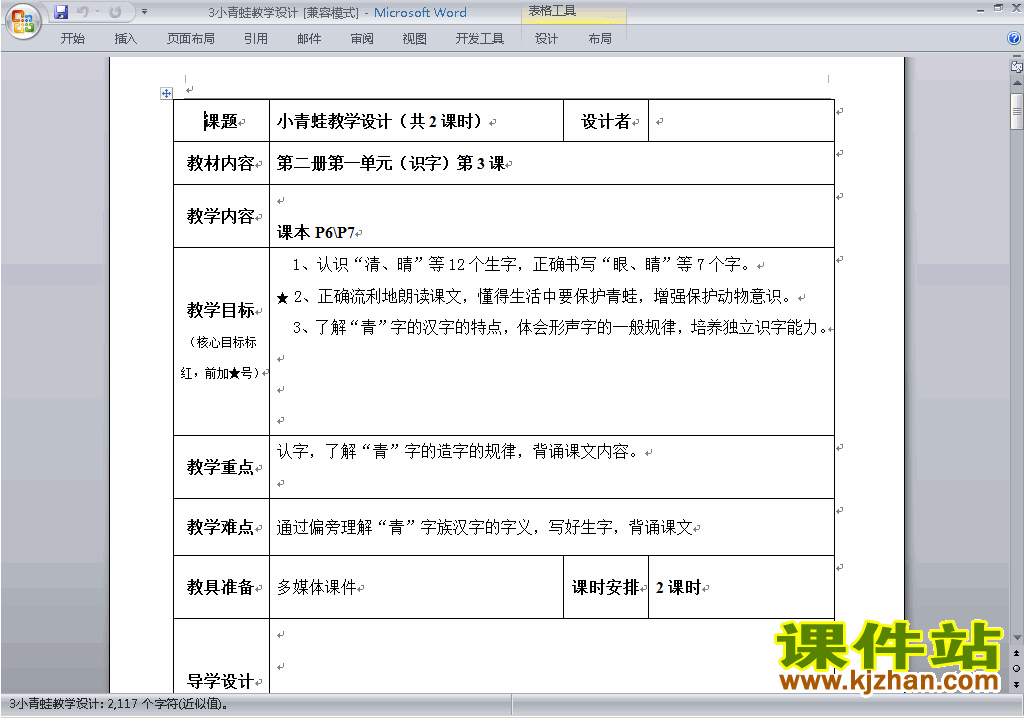Click the table move handle icon
The width and height of the screenshot is (1024, 718).
[167, 93]
